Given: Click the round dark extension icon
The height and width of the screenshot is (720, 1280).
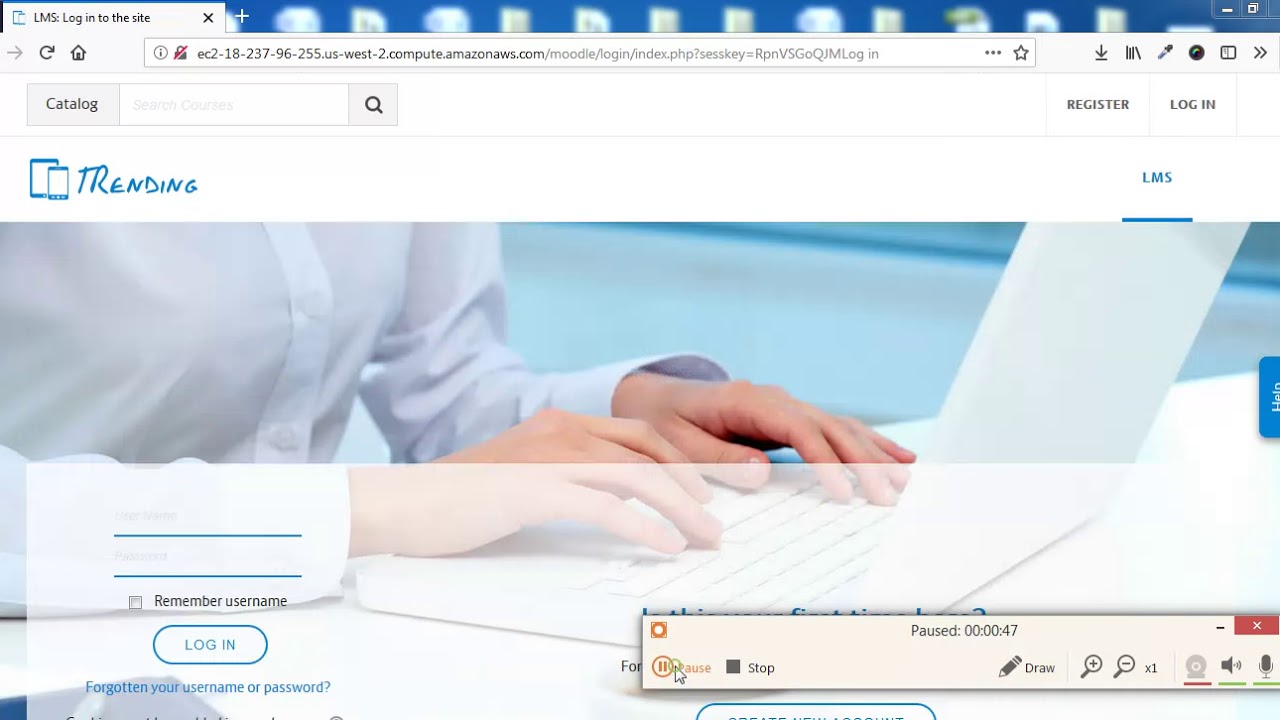Looking at the screenshot, I should 1196,53.
